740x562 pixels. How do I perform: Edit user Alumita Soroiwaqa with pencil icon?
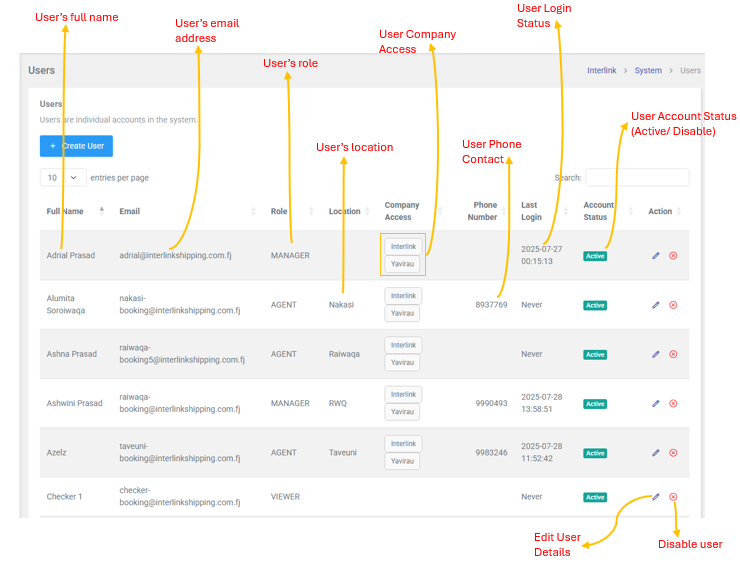656,305
